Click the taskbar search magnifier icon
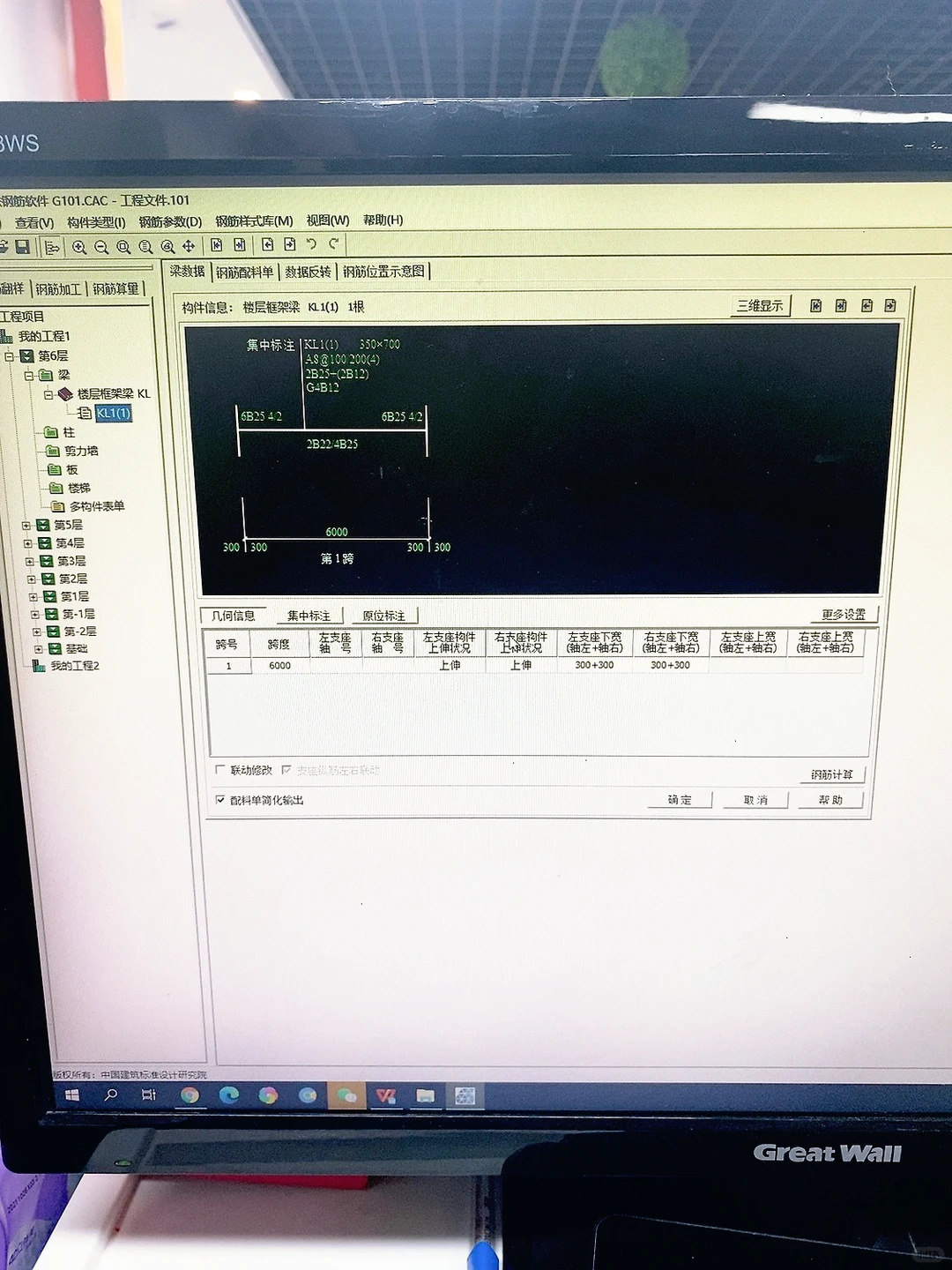This screenshot has height=1270, width=952. pos(111,1095)
